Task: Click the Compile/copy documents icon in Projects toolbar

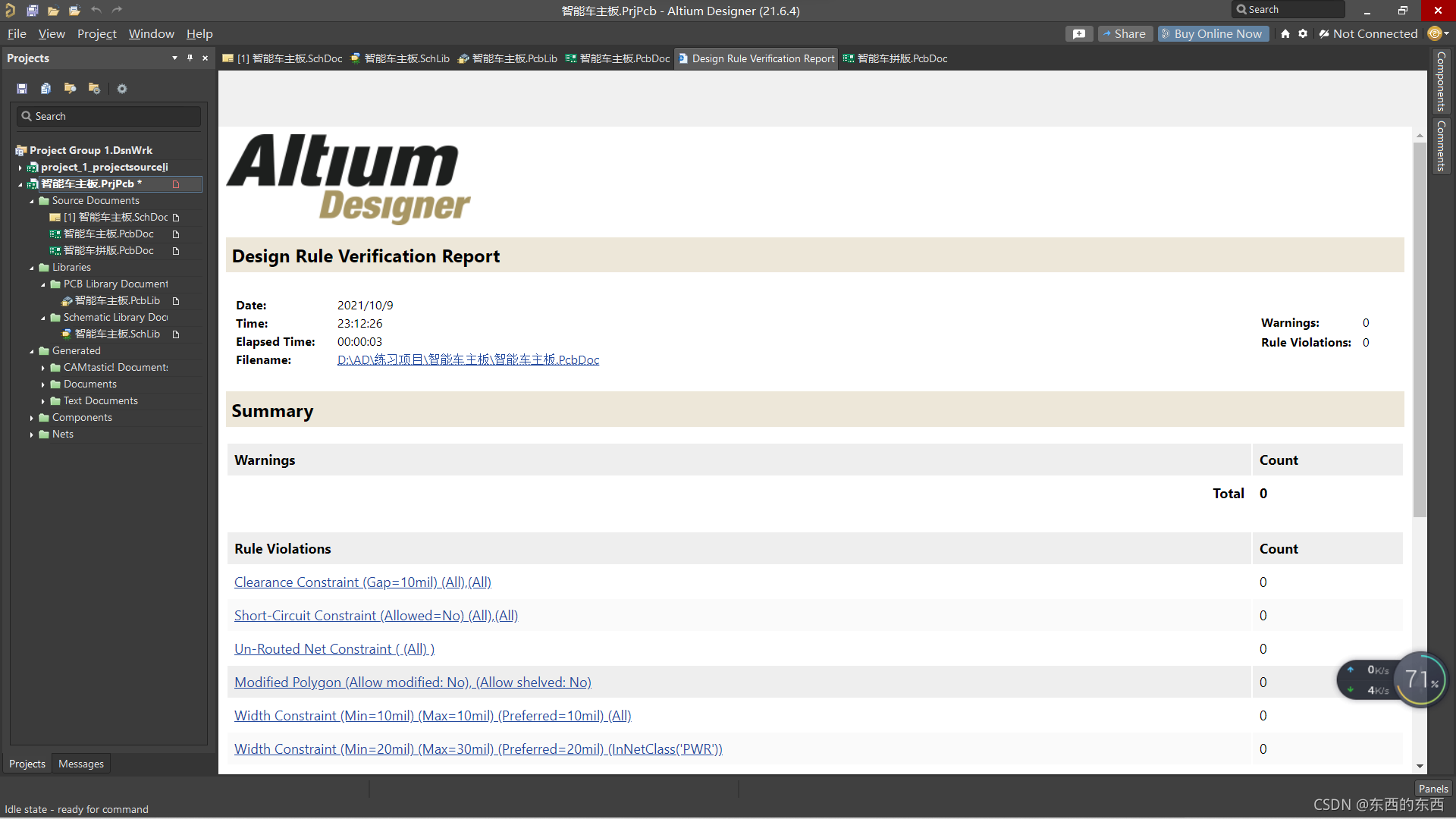Action: tap(45, 89)
